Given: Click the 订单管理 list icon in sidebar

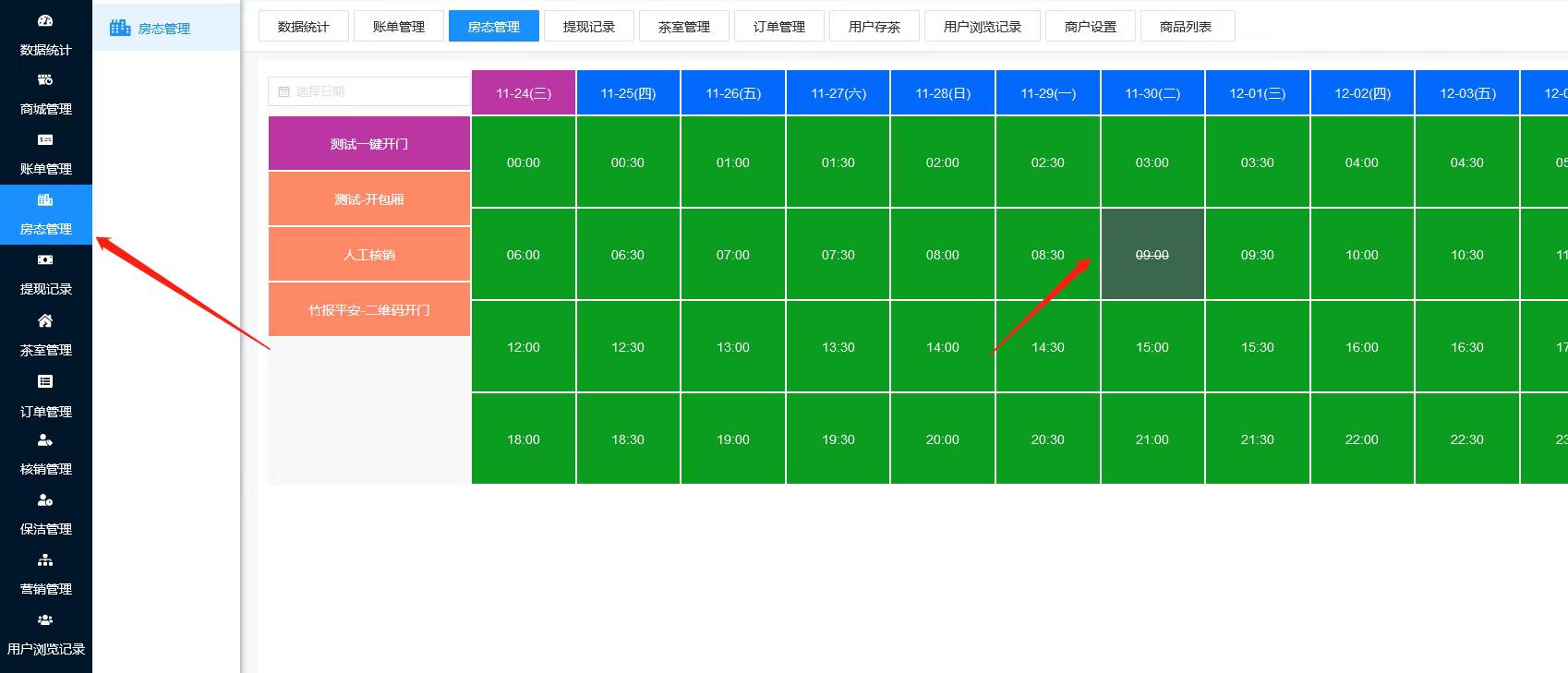Looking at the screenshot, I should pyautogui.click(x=45, y=381).
